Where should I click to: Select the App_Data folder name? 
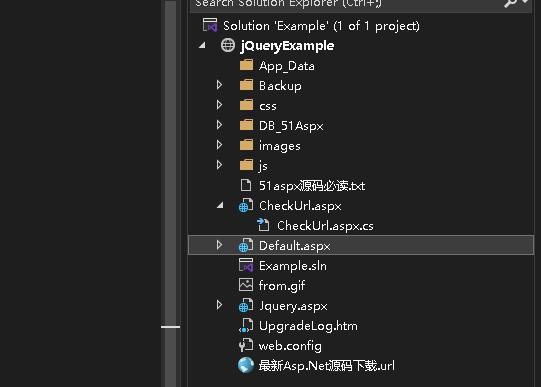coord(287,66)
